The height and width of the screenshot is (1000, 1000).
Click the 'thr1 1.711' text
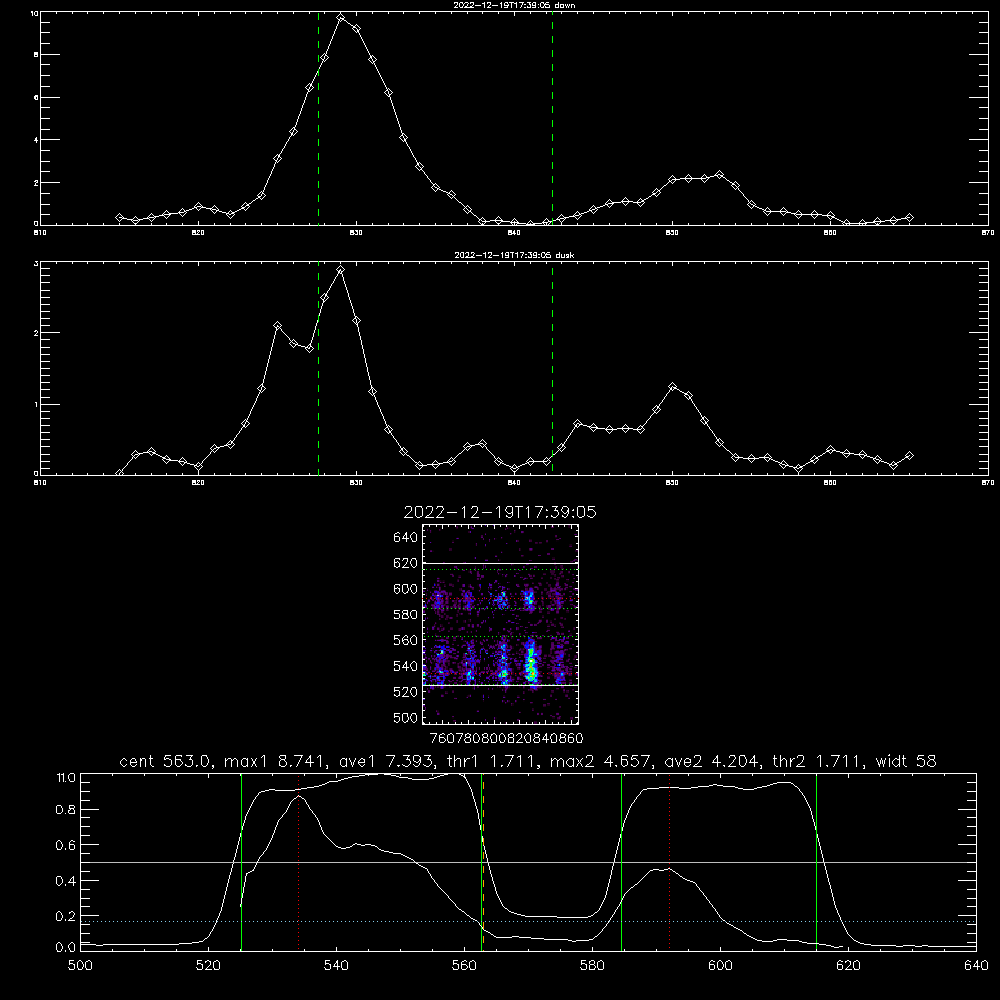coord(490,761)
